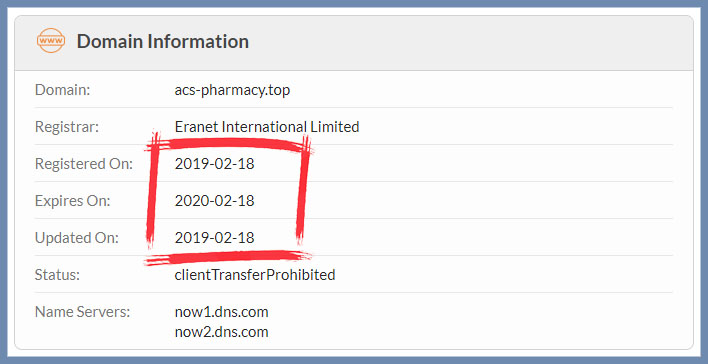Click the orange www globe icon
The width and height of the screenshot is (708, 364).
tap(51, 41)
